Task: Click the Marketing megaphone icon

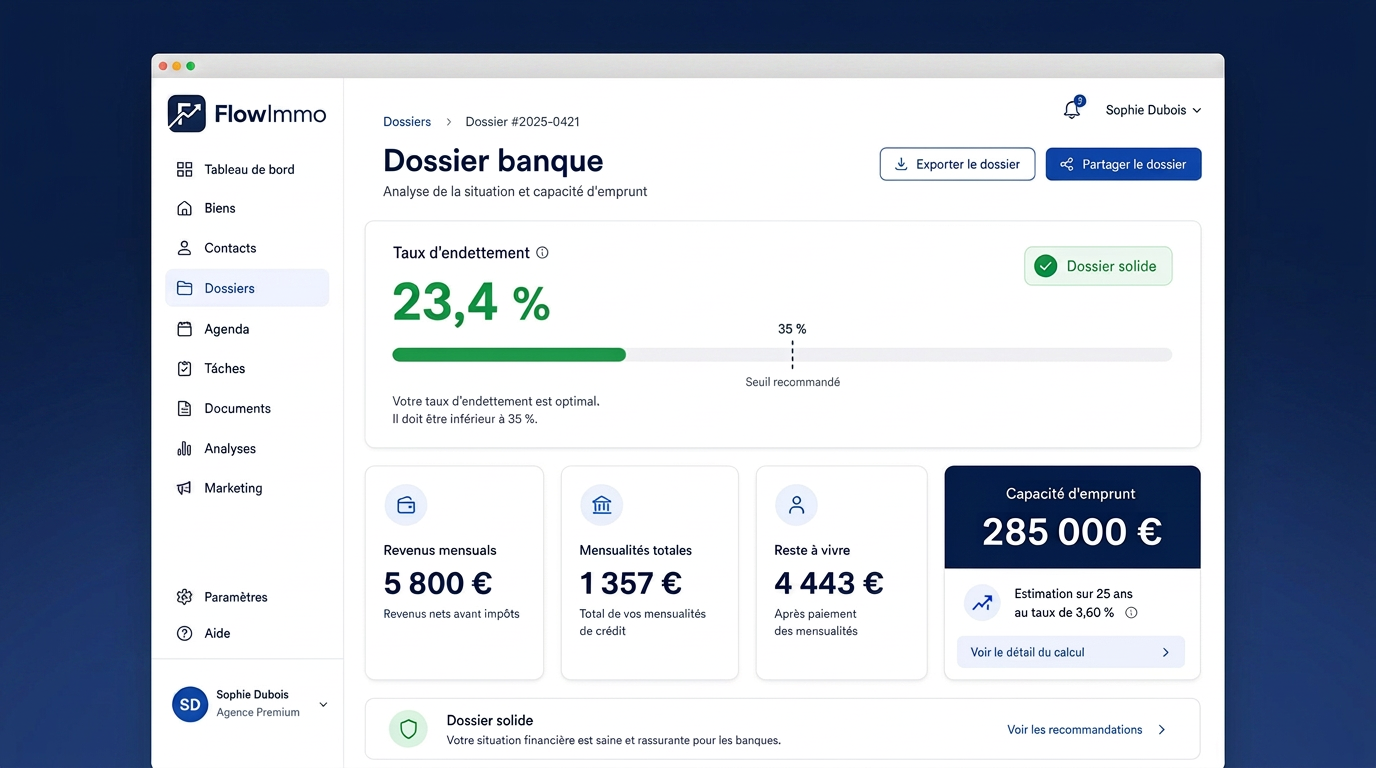Action: tap(184, 488)
